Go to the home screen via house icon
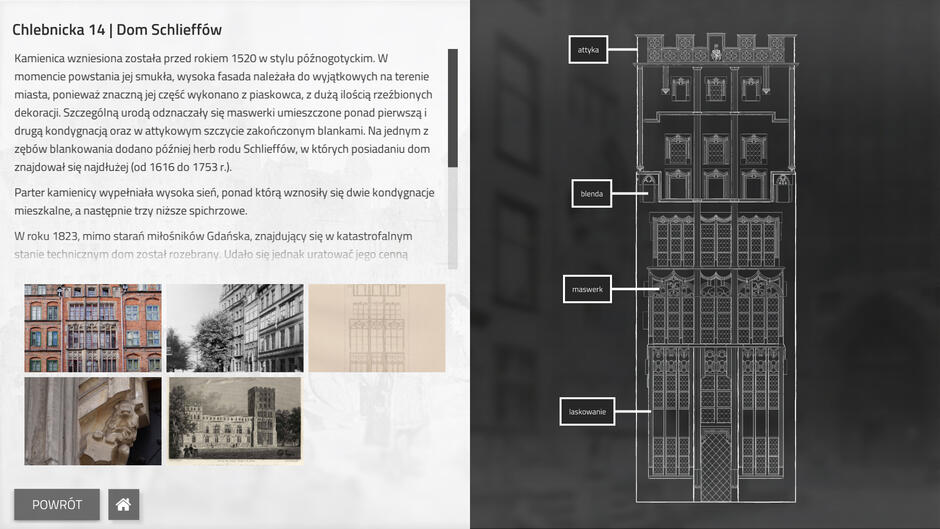Viewport: 940px width, 529px height. 123,504
